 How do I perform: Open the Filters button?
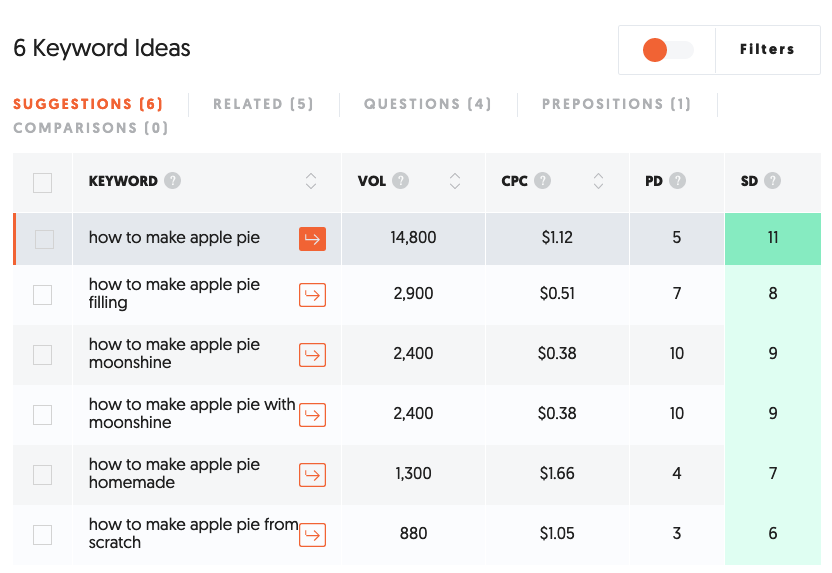tap(767, 49)
